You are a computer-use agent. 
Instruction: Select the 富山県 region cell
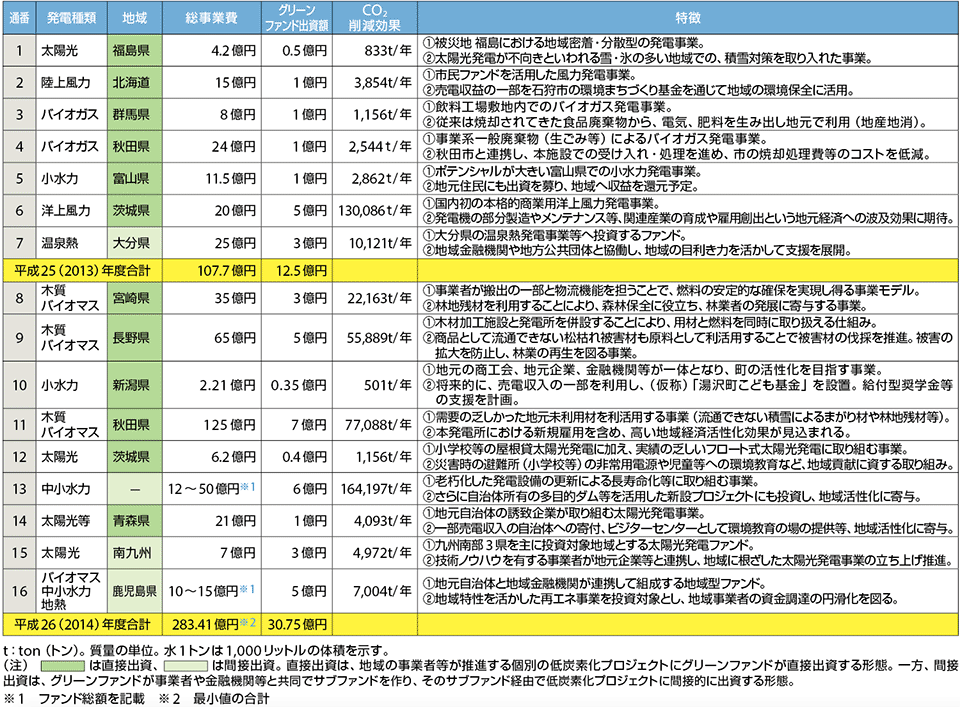pyautogui.click(x=135, y=179)
